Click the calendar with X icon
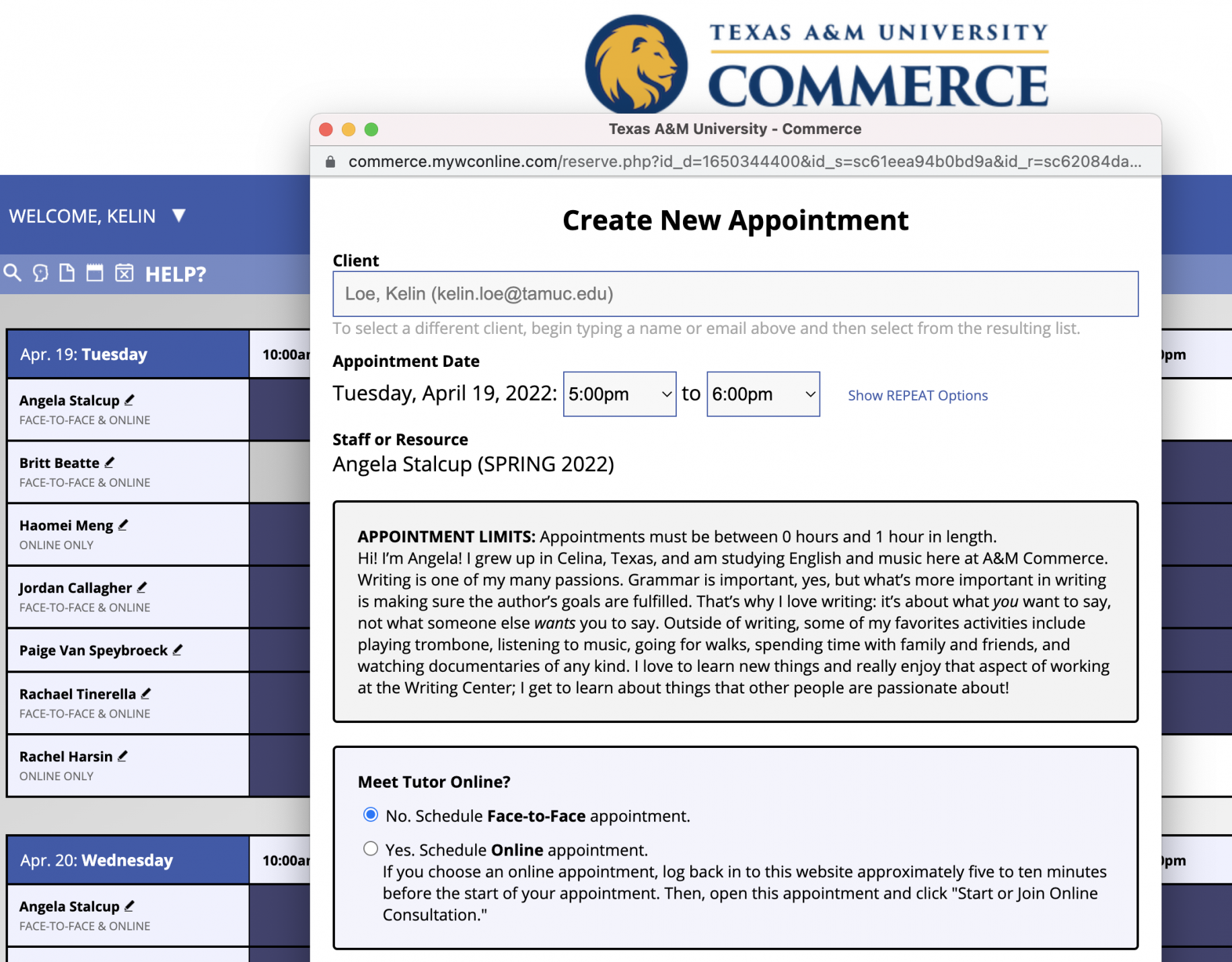This screenshot has width=1232, height=962. [x=124, y=273]
